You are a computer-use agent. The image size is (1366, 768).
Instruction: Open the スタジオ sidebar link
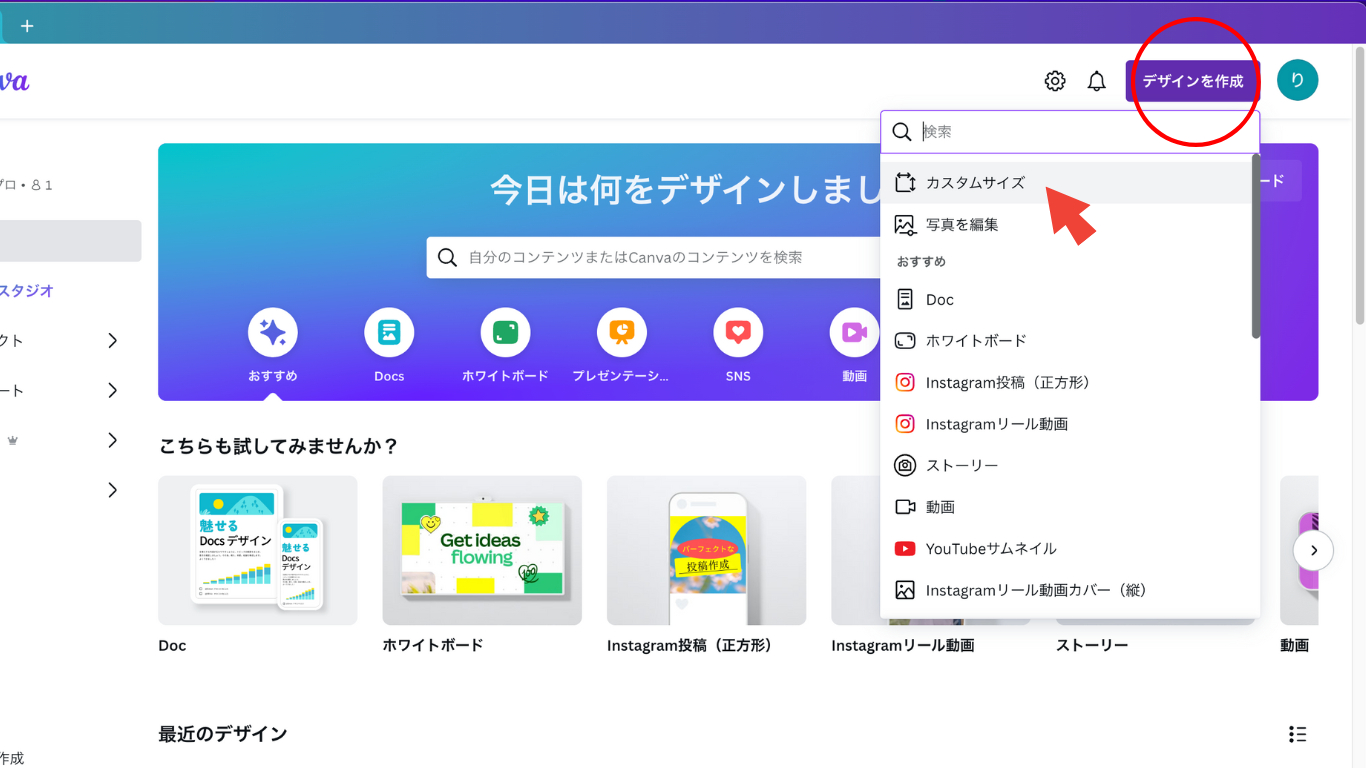point(27,291)
